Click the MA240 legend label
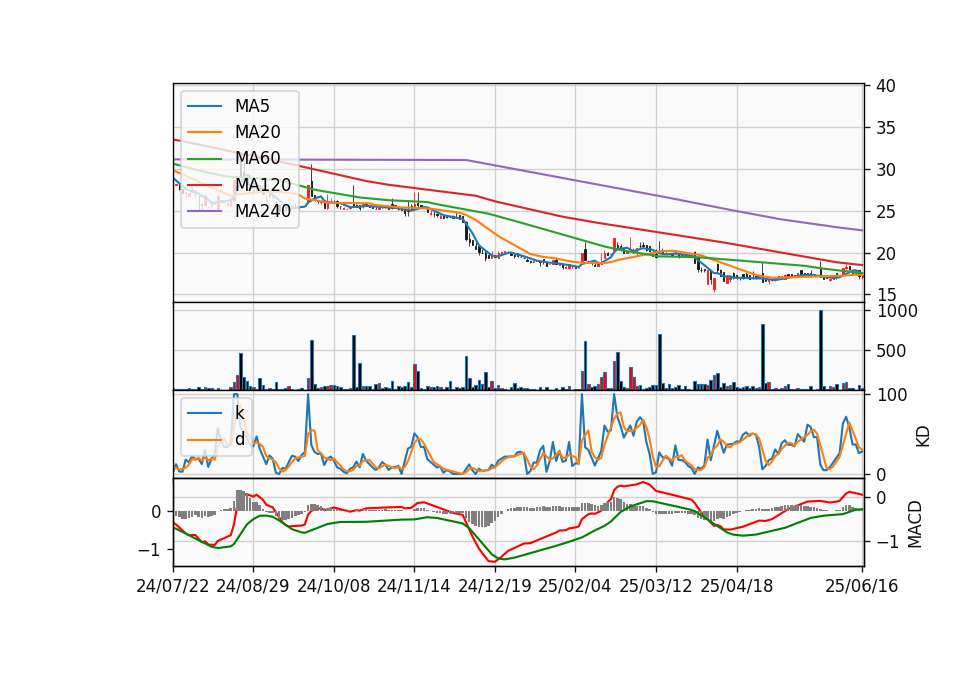This screenshot has height=690, width=960. point(263,211)
